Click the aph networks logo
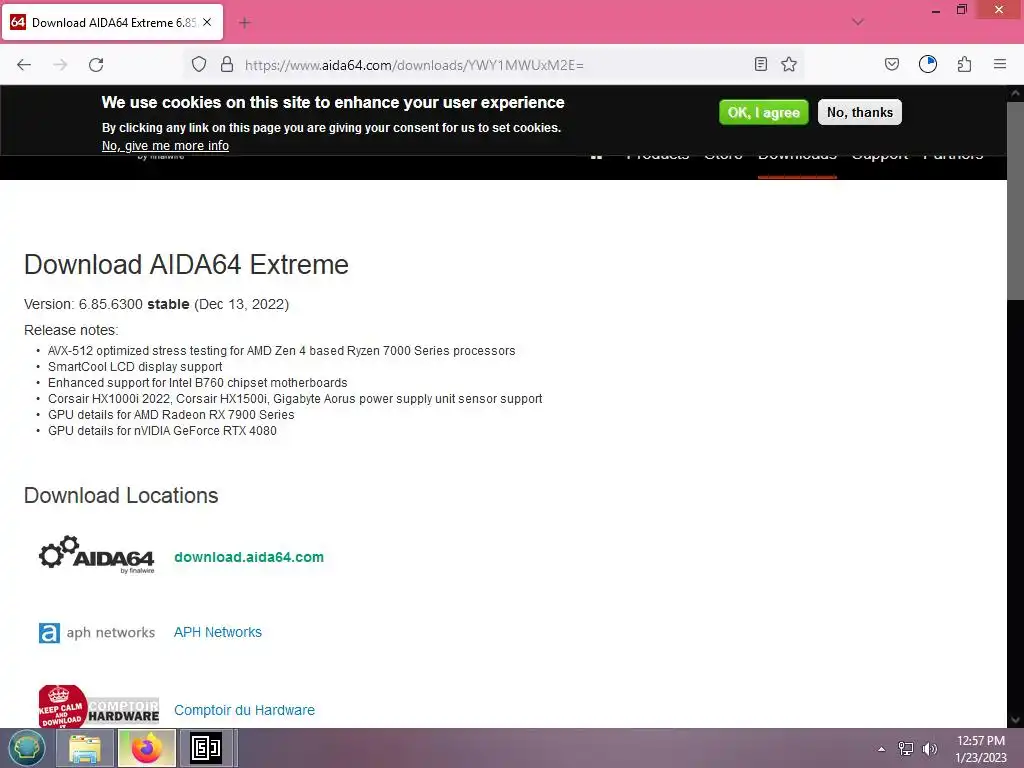This screenshot has width=1024, height=768. click(97, 632)
